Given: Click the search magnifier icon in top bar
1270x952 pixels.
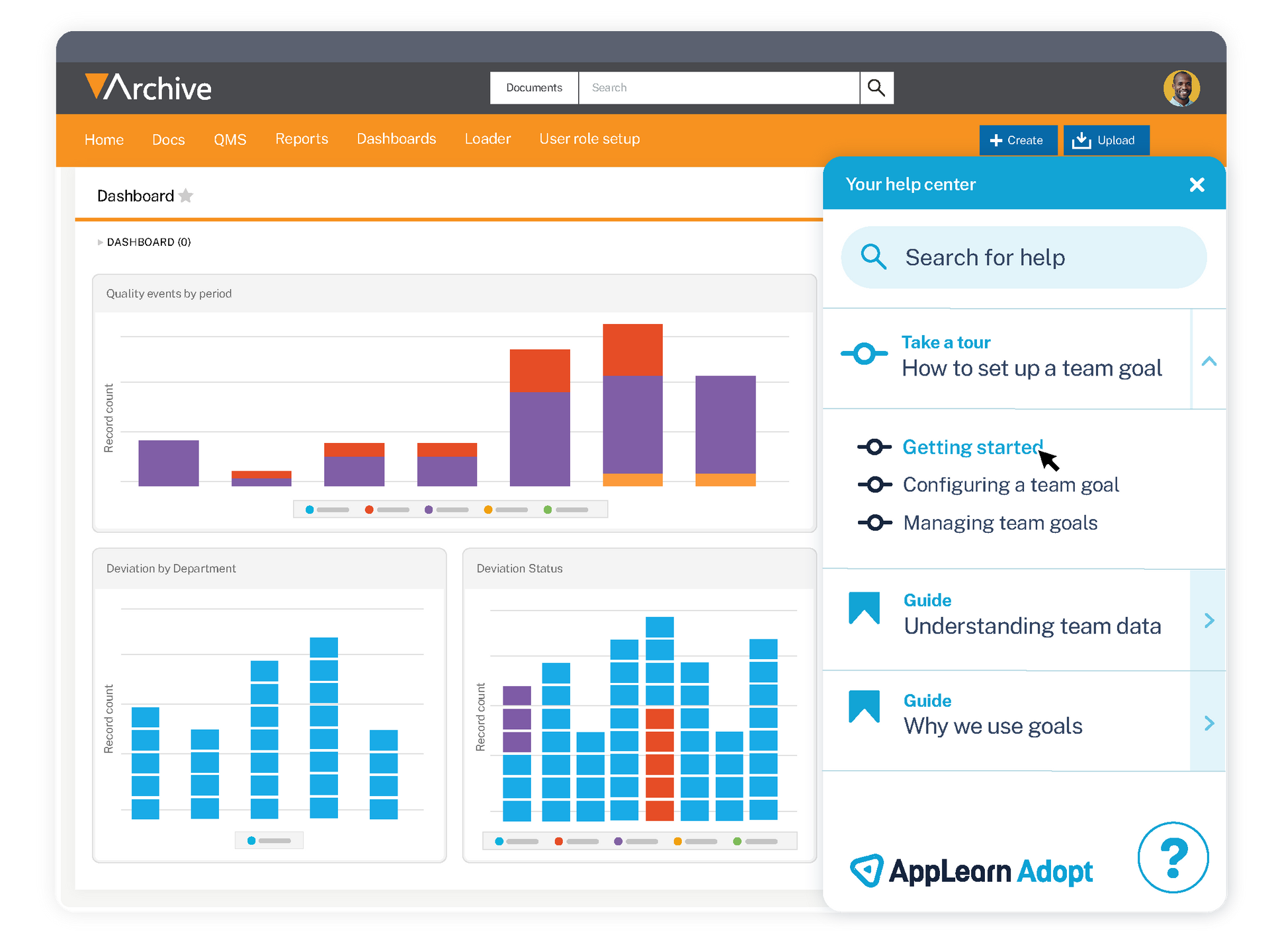Looking at the screenshot, I should tap(876, 87).
